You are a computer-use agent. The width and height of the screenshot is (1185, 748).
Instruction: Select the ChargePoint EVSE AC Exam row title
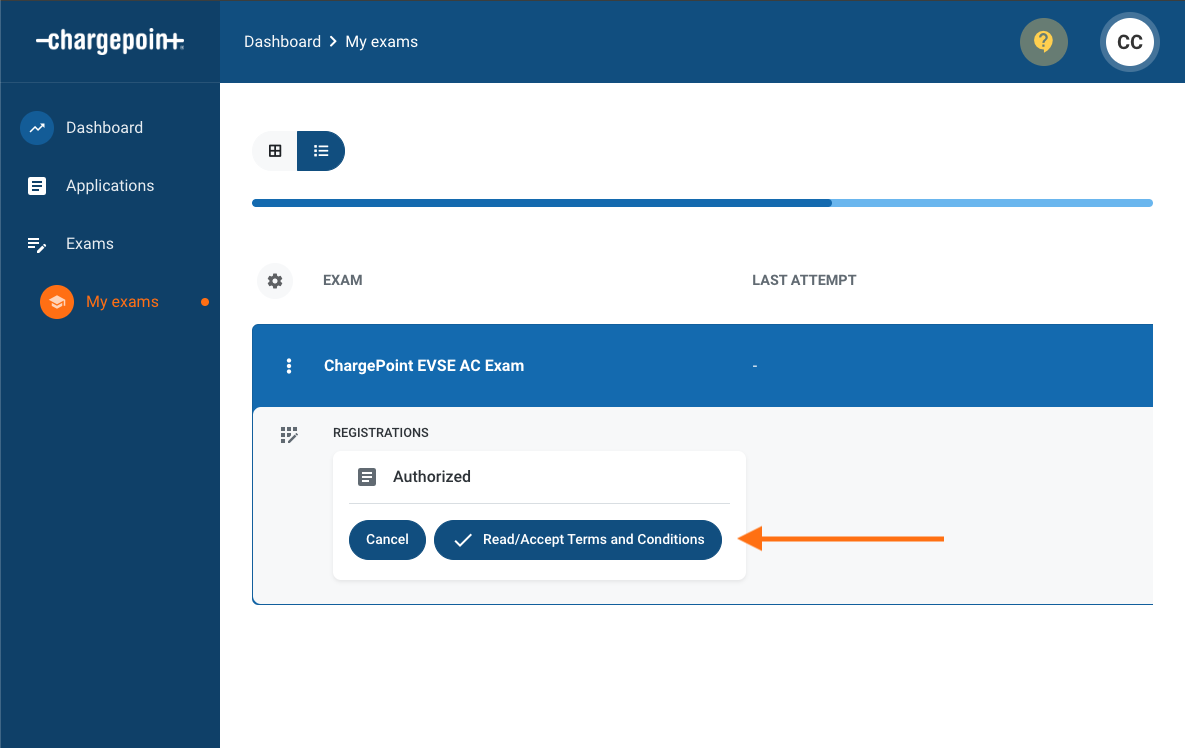tap(424, 366)
